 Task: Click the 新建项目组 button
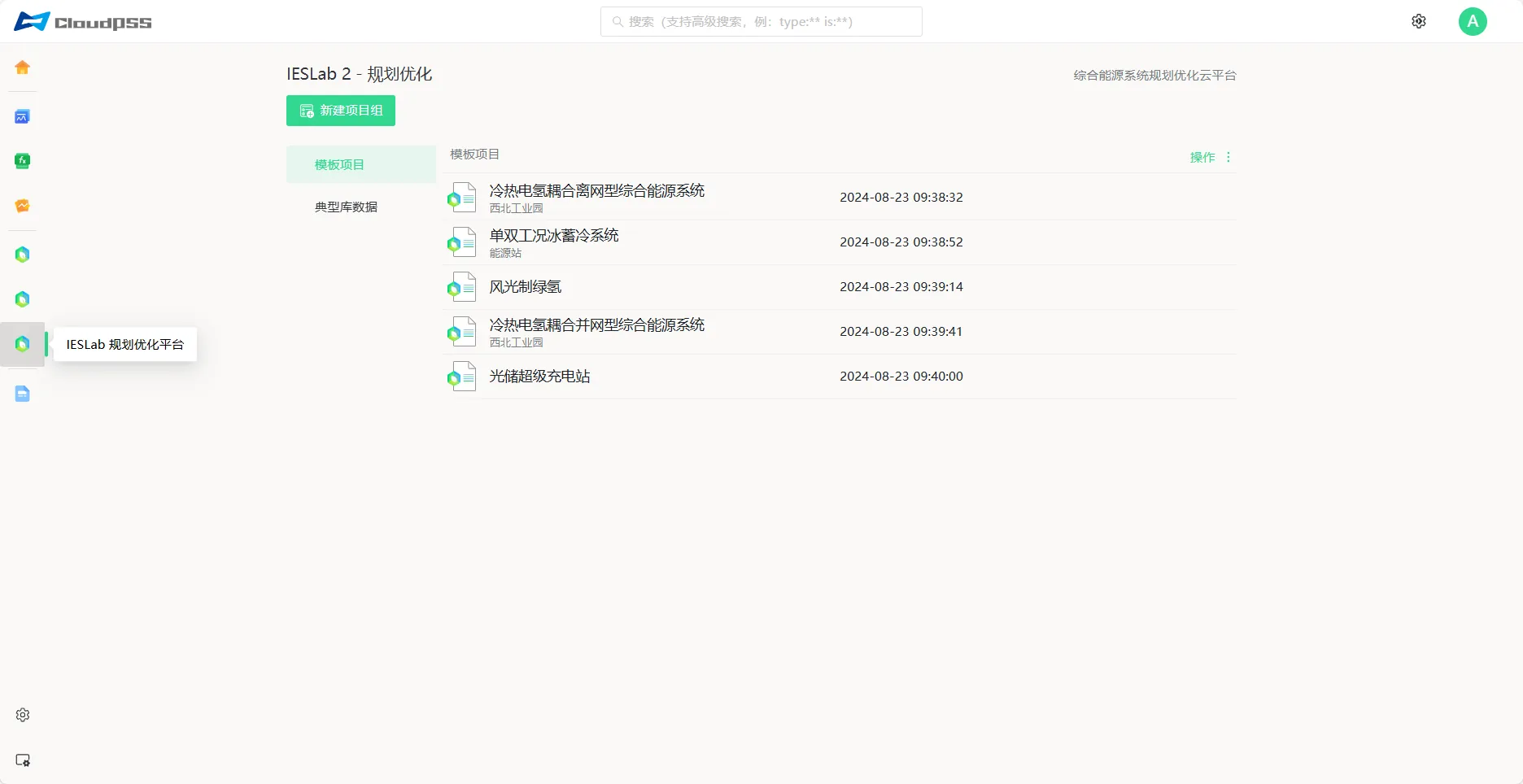pos(340,111)
